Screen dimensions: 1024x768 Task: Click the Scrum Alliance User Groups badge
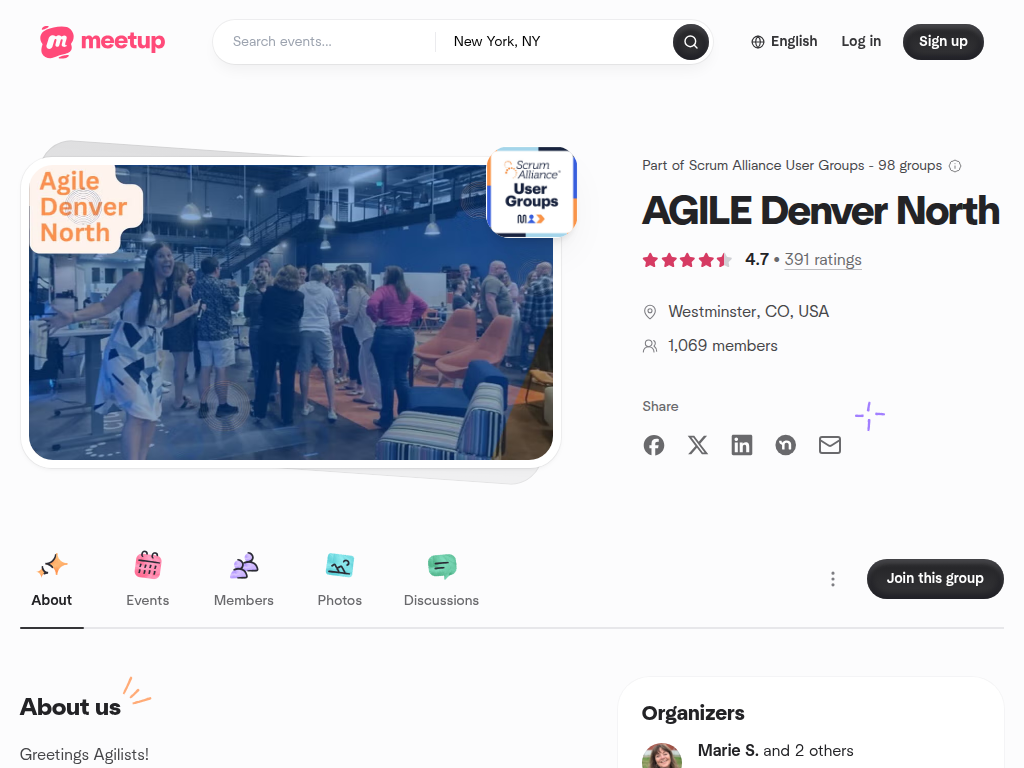tap(532, 192)
